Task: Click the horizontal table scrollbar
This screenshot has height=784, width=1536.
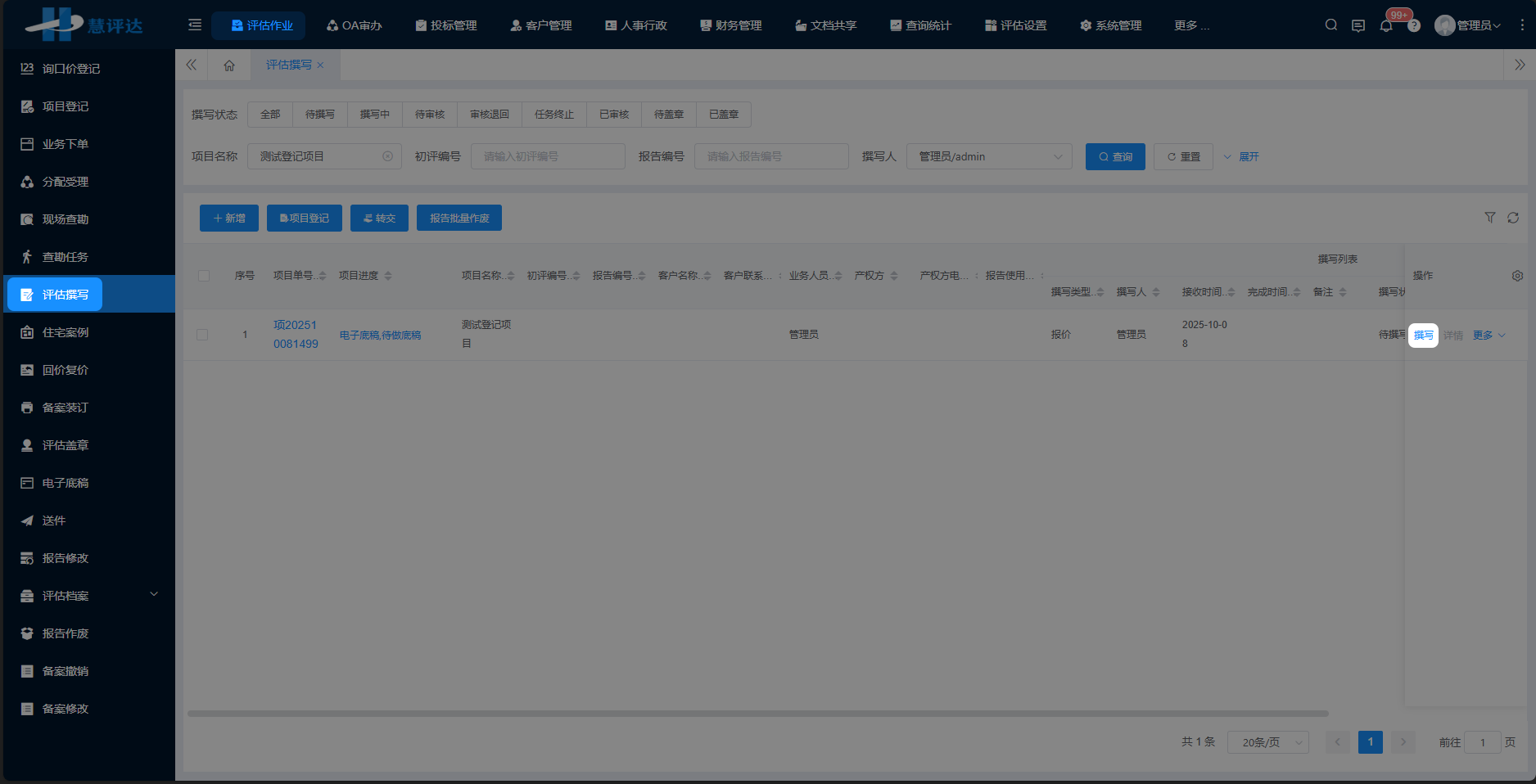Action: (x=757, y=714)
